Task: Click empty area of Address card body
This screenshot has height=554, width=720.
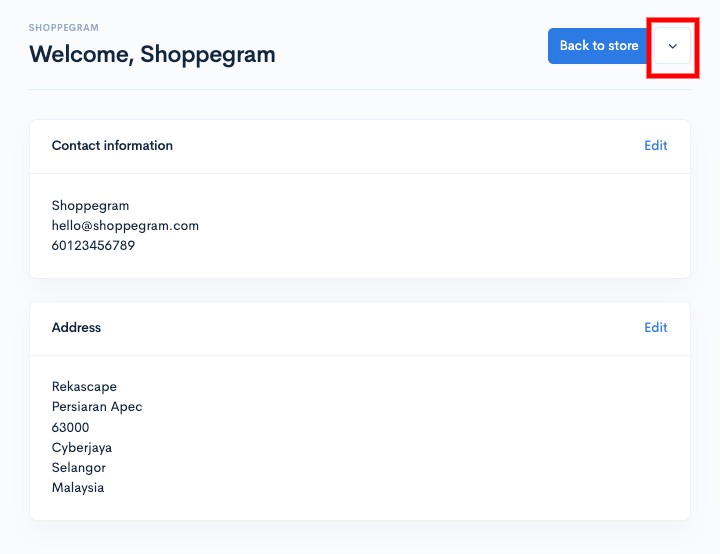Action: [413, 436]
